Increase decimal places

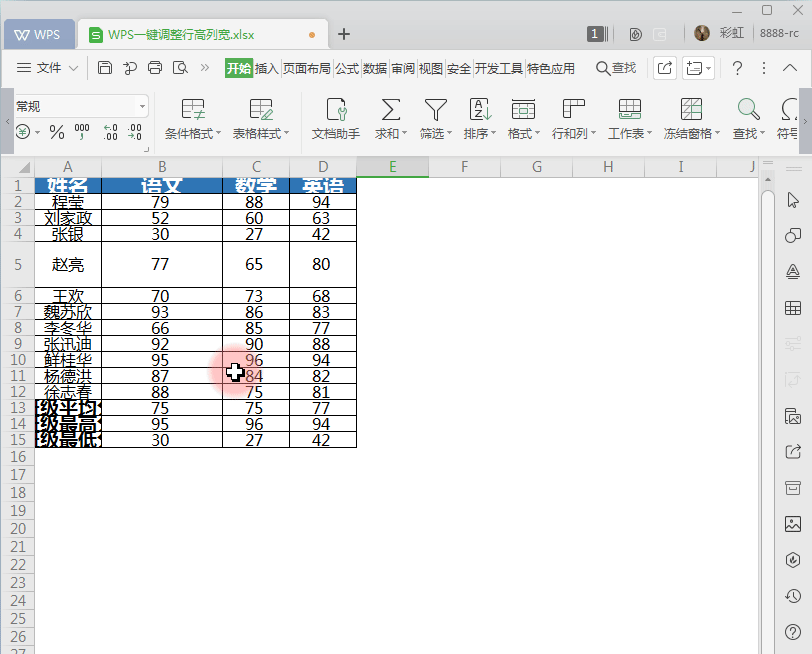pos(110,132)
